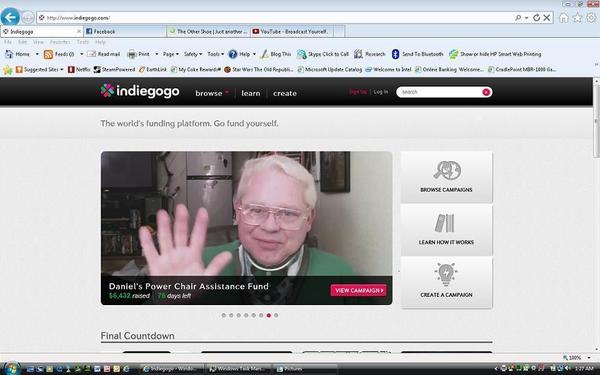Select the second carousel dot
The height and width of the screenshot is (375, 600).
(x=231, y=315)
